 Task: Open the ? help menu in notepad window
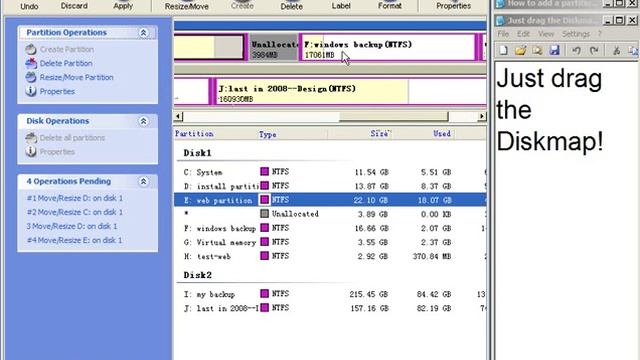(600, 34)
